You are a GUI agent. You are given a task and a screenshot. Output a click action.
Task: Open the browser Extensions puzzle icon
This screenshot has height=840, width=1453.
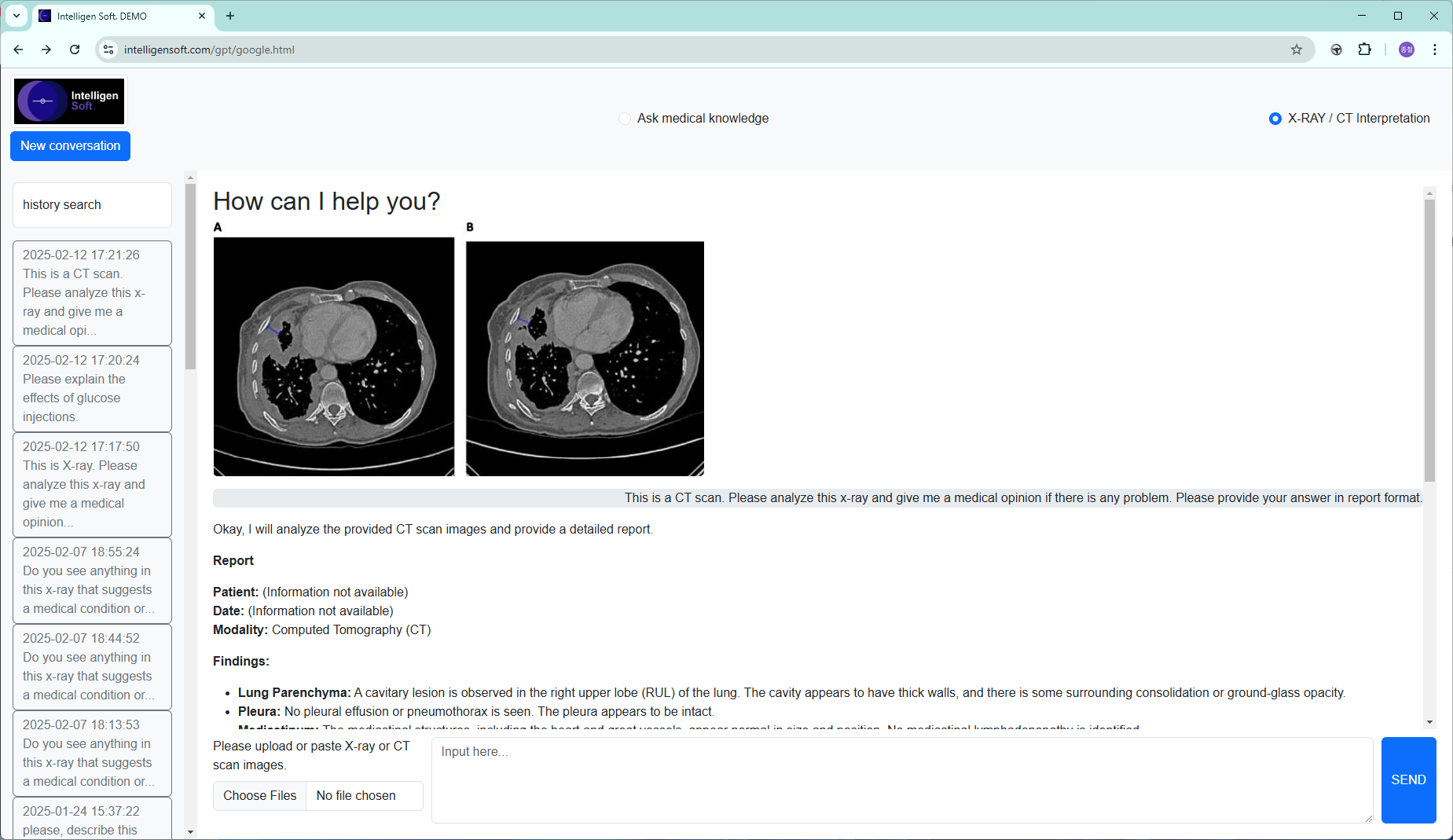pyautogui.click(x=1365, y=50)
